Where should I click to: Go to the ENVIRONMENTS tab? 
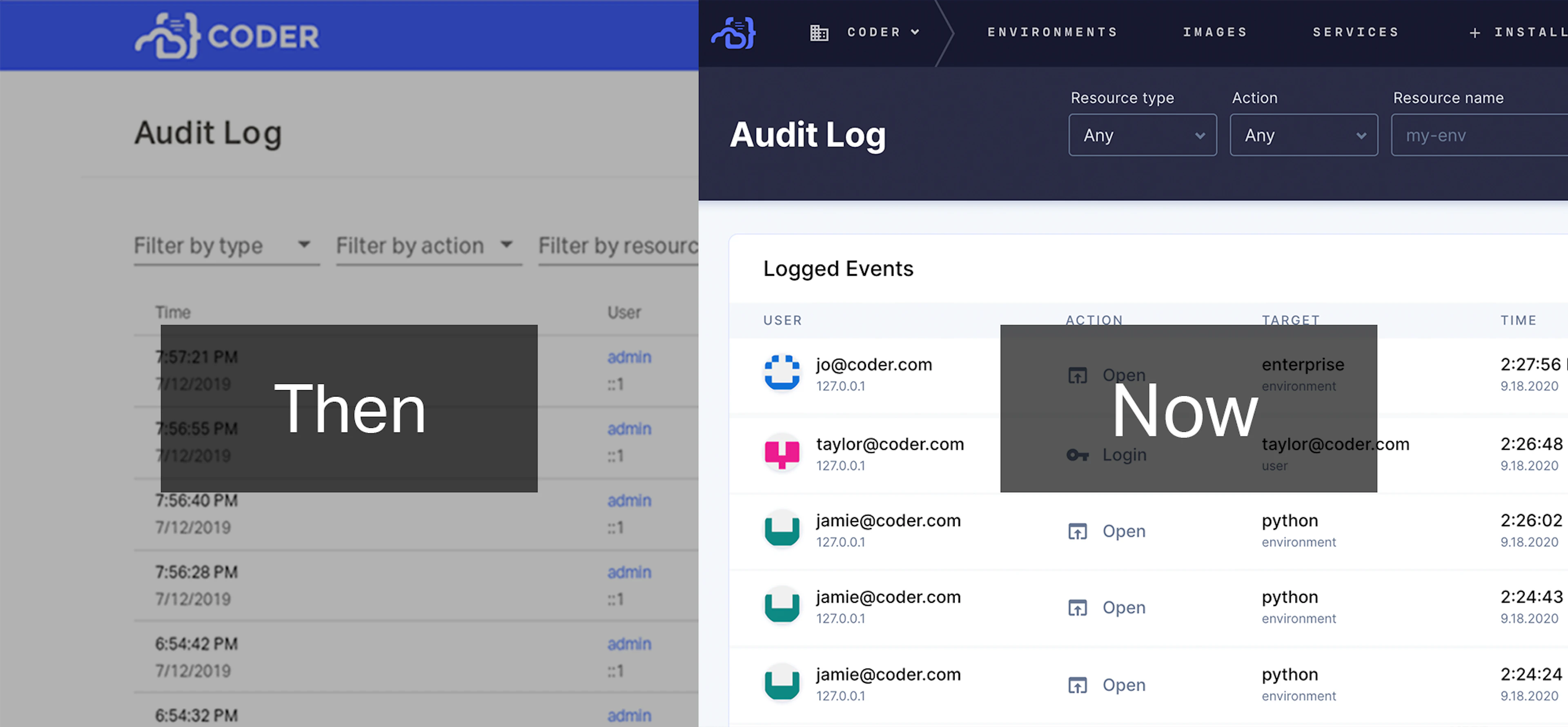tap(1052, 32)
